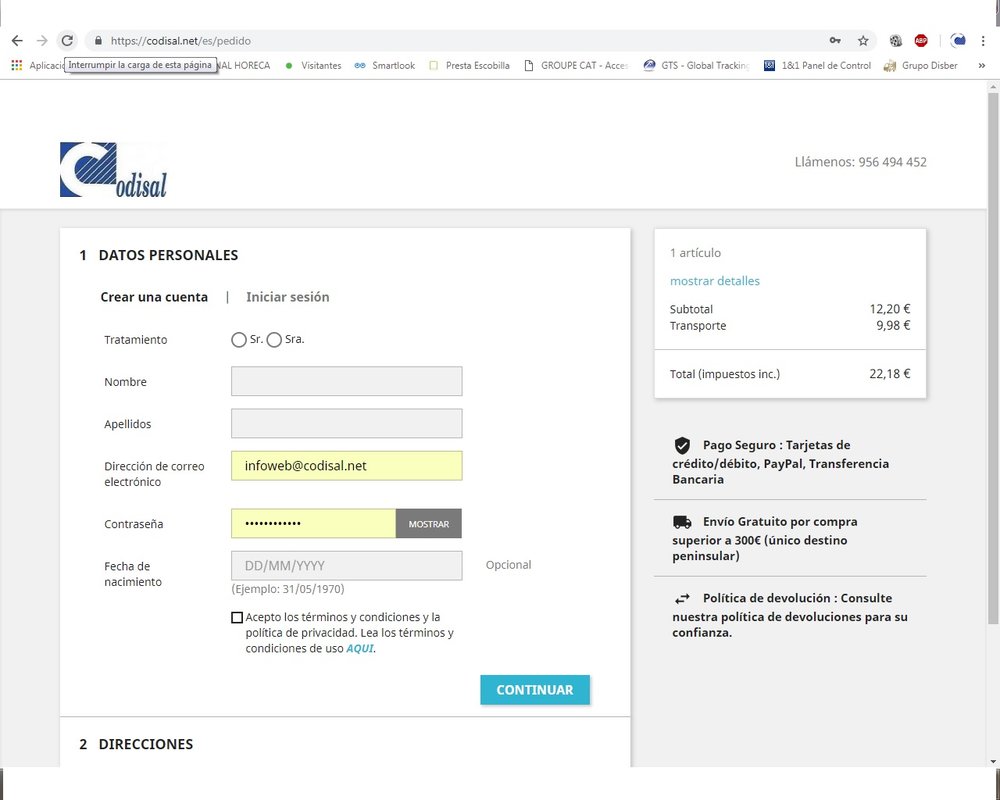Click the padlock icon in address bar
Image resolution: width=1000 pixels, height=800 pixels.
click(98, 41)
